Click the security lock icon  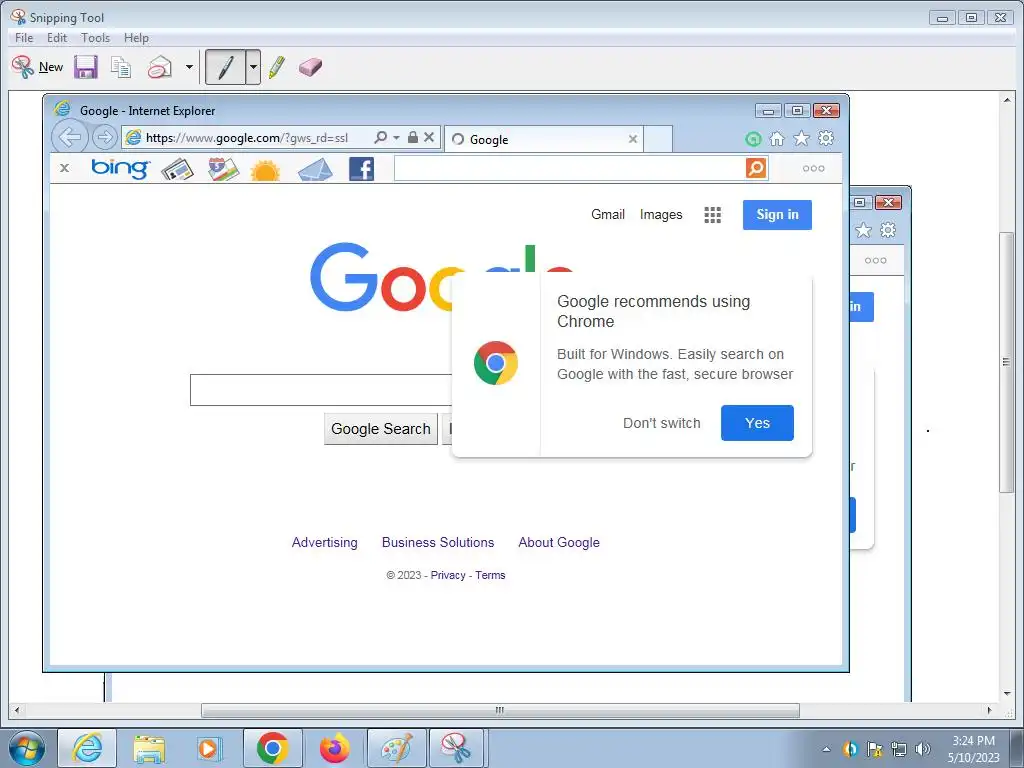coord(413,137)
